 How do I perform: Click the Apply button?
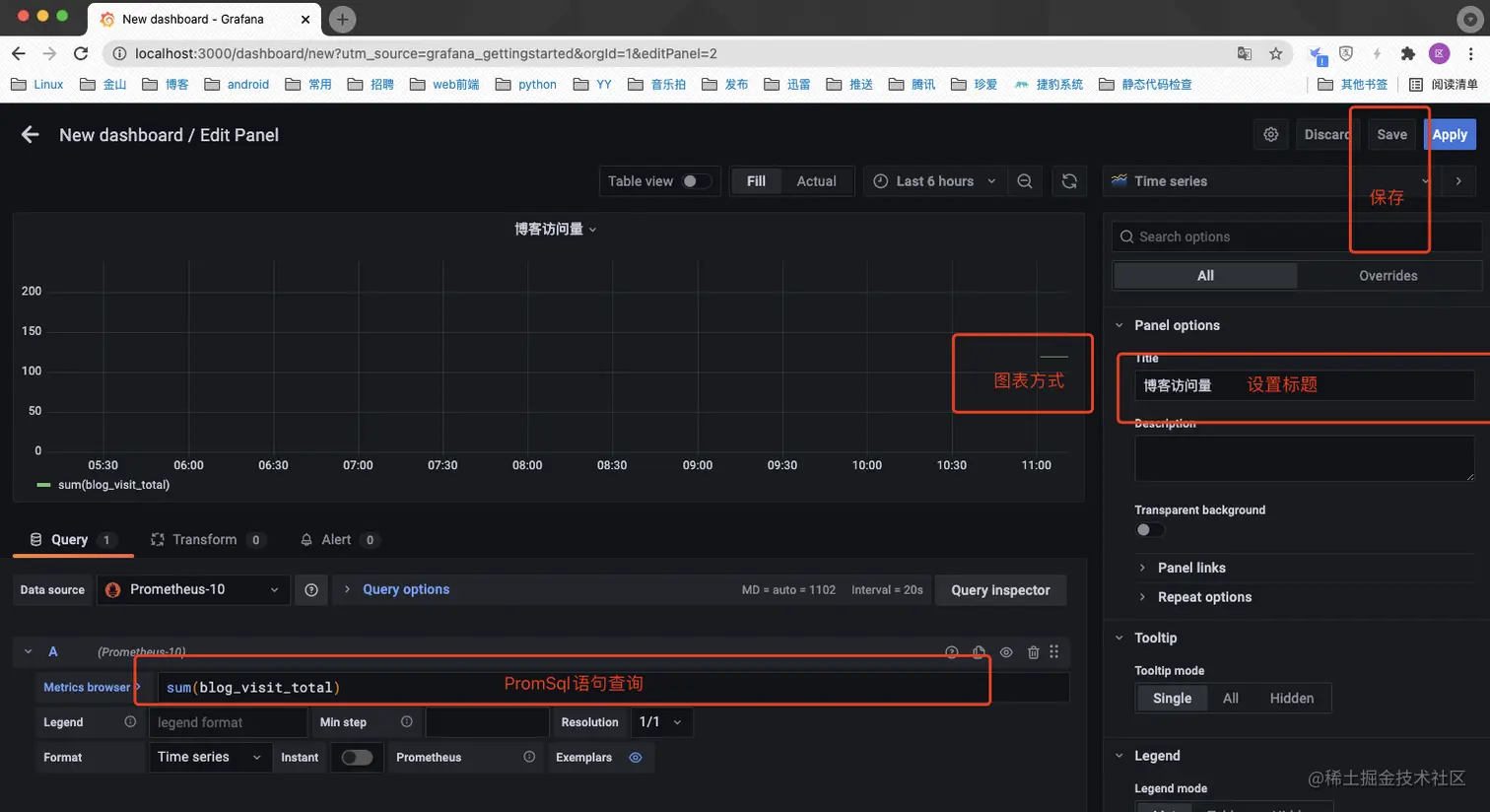[1450, 134]
